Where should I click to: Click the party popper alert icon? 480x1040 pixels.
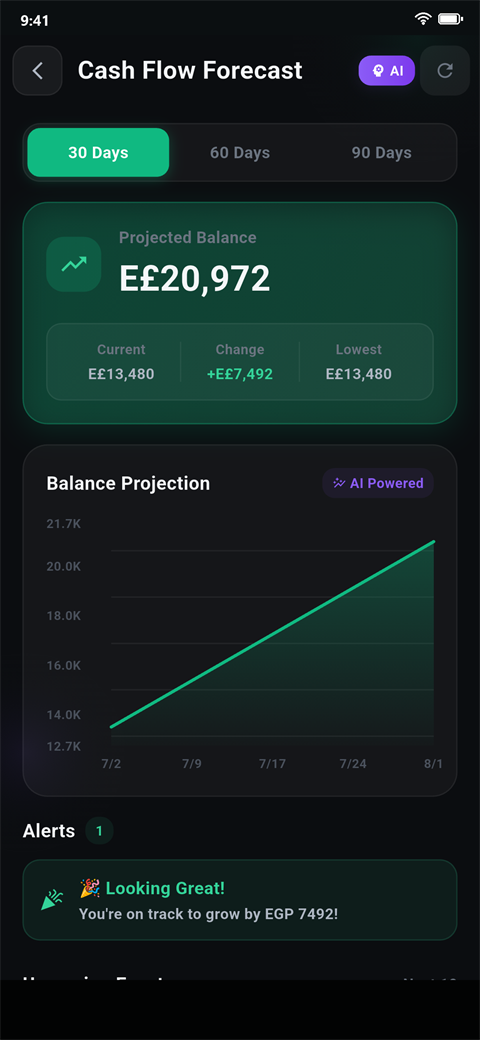[52, 900]
